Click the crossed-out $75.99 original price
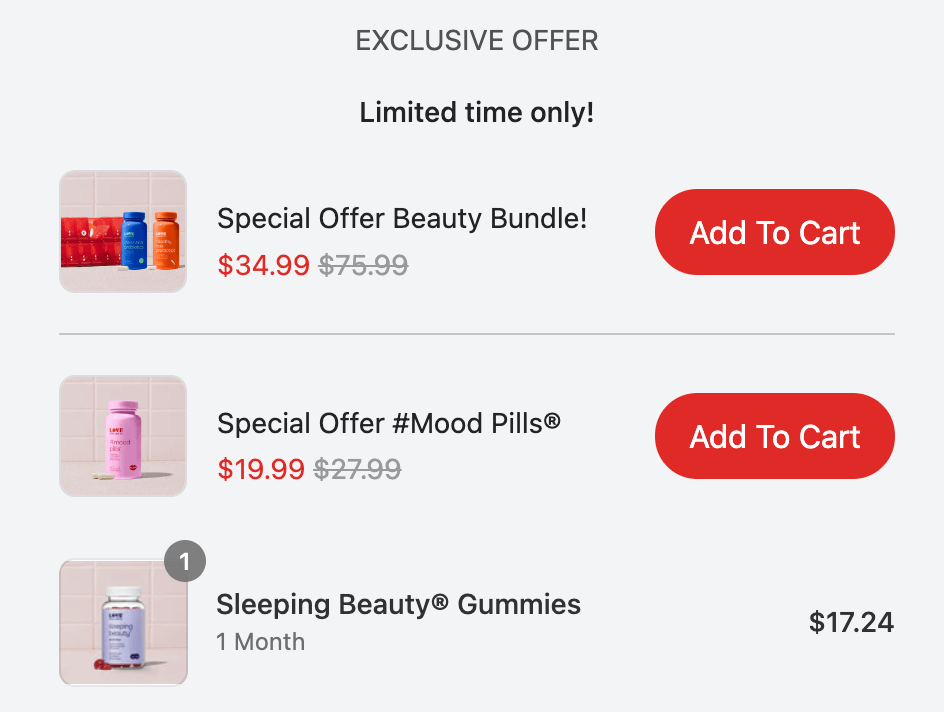944x712 pixels. [363, 265]
